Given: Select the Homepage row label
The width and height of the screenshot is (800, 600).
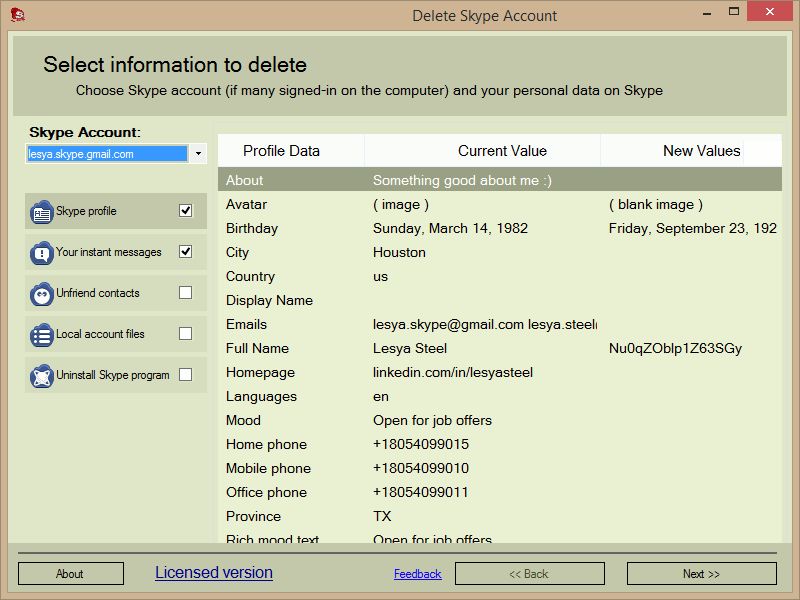Looking at the screenshot, I should pyautogui.click(x=260, y=372).
